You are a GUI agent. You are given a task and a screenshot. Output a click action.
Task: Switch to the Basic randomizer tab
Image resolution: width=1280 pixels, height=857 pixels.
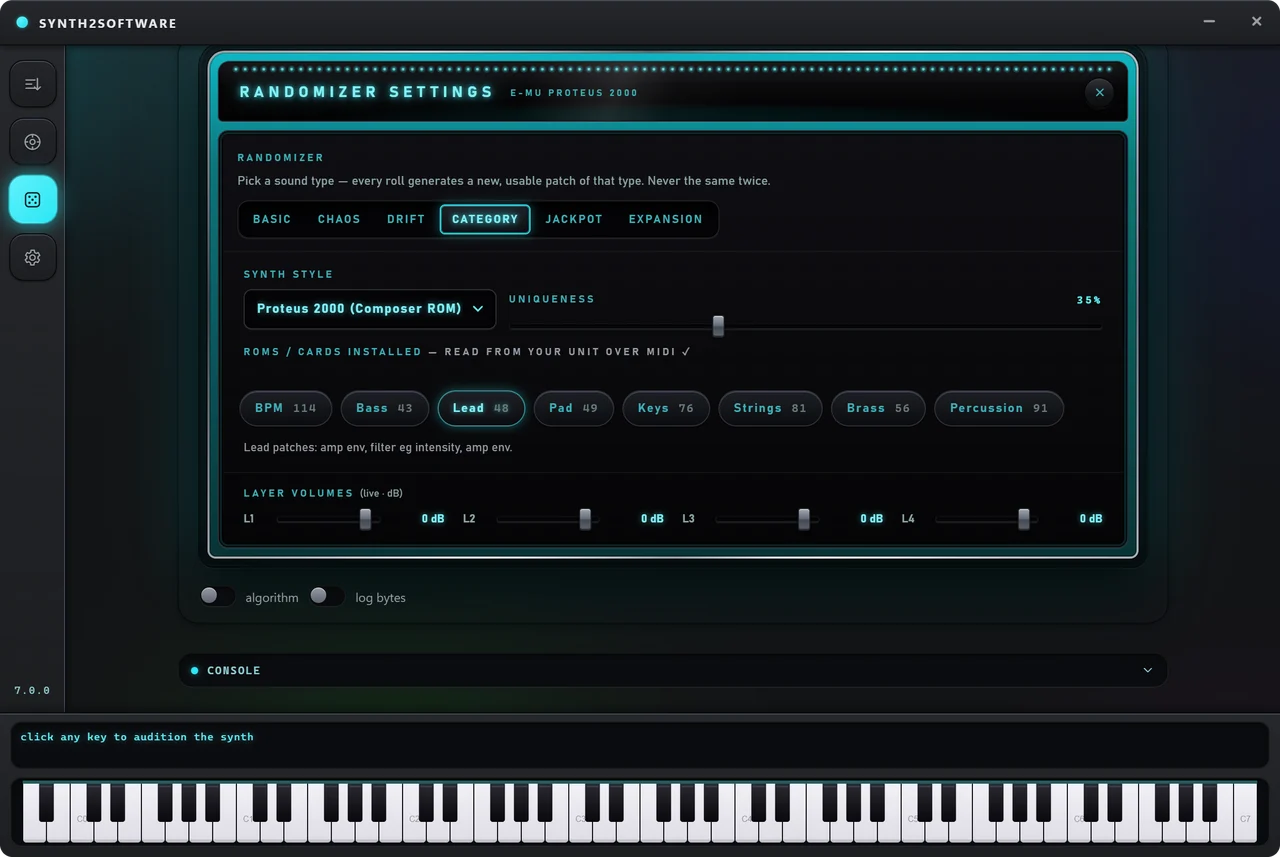click(272, 219)
